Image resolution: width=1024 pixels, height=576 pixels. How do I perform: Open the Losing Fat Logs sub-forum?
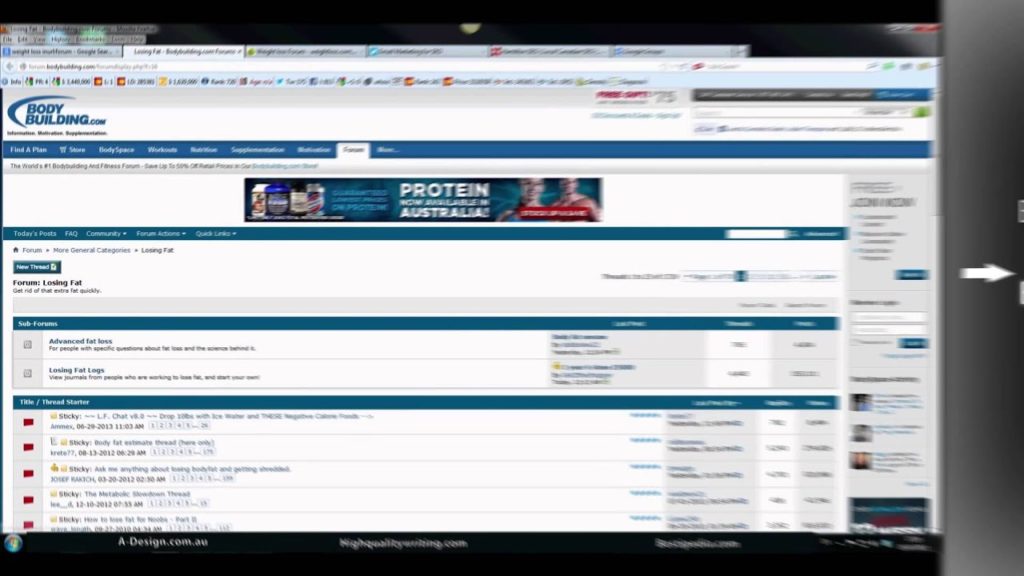tap(76, 370)
